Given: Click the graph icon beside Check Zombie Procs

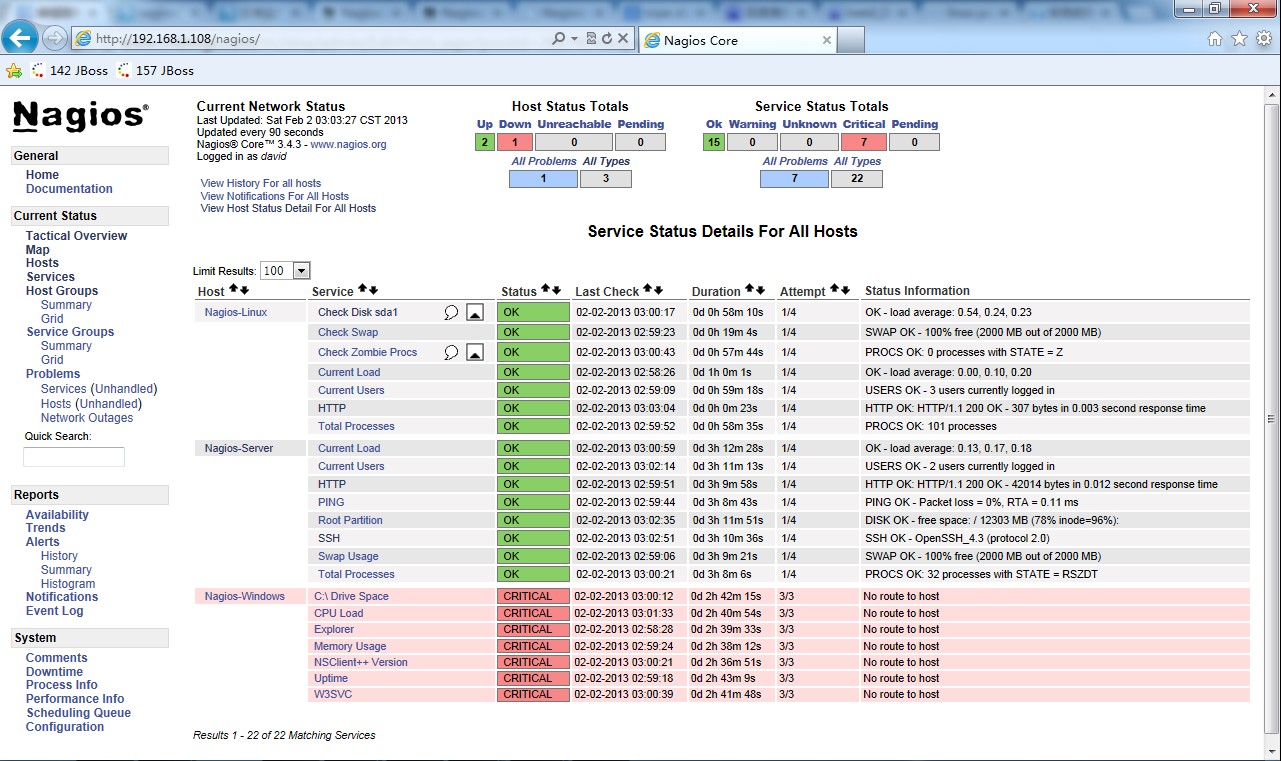Looking at the screenshot, I should tap(475, 353).
